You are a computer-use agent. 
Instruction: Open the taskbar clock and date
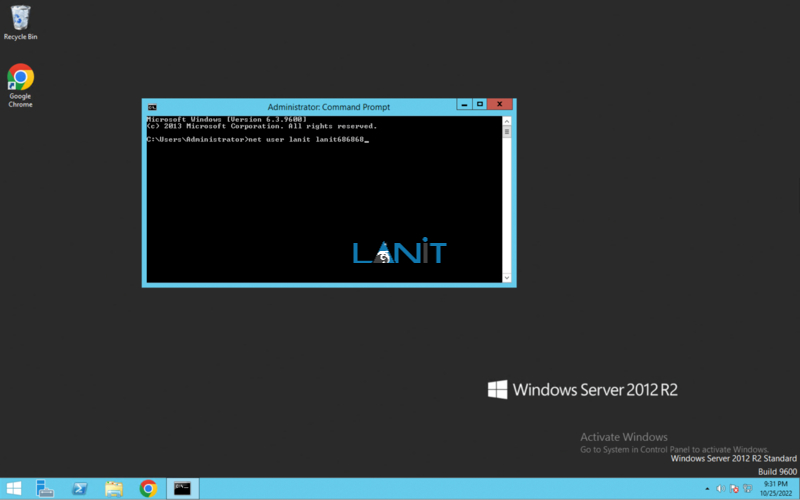pos(776,489)
